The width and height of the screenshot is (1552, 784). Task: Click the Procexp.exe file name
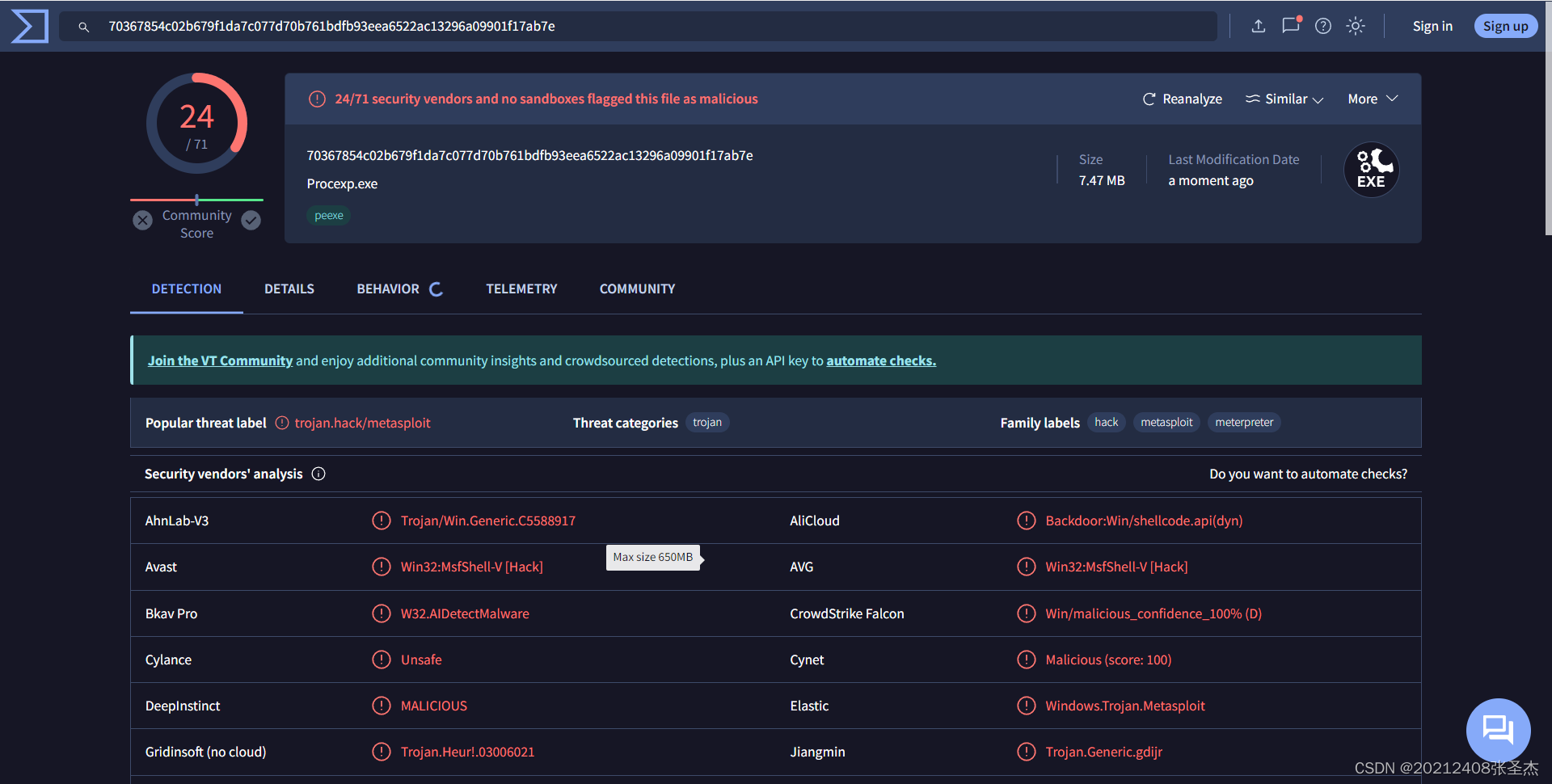[x=342, y=183]
